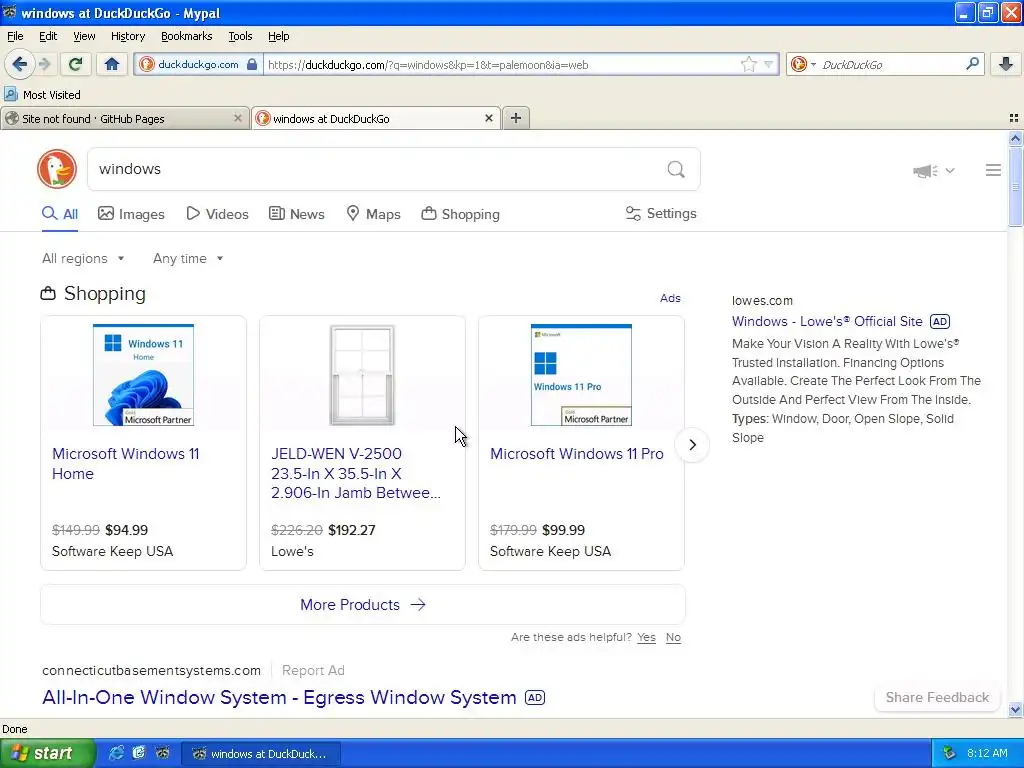The width and height of the screenshot is (1024, 768).
Task: Switch to the Maps results tab
Action: (x=373, y=214)
